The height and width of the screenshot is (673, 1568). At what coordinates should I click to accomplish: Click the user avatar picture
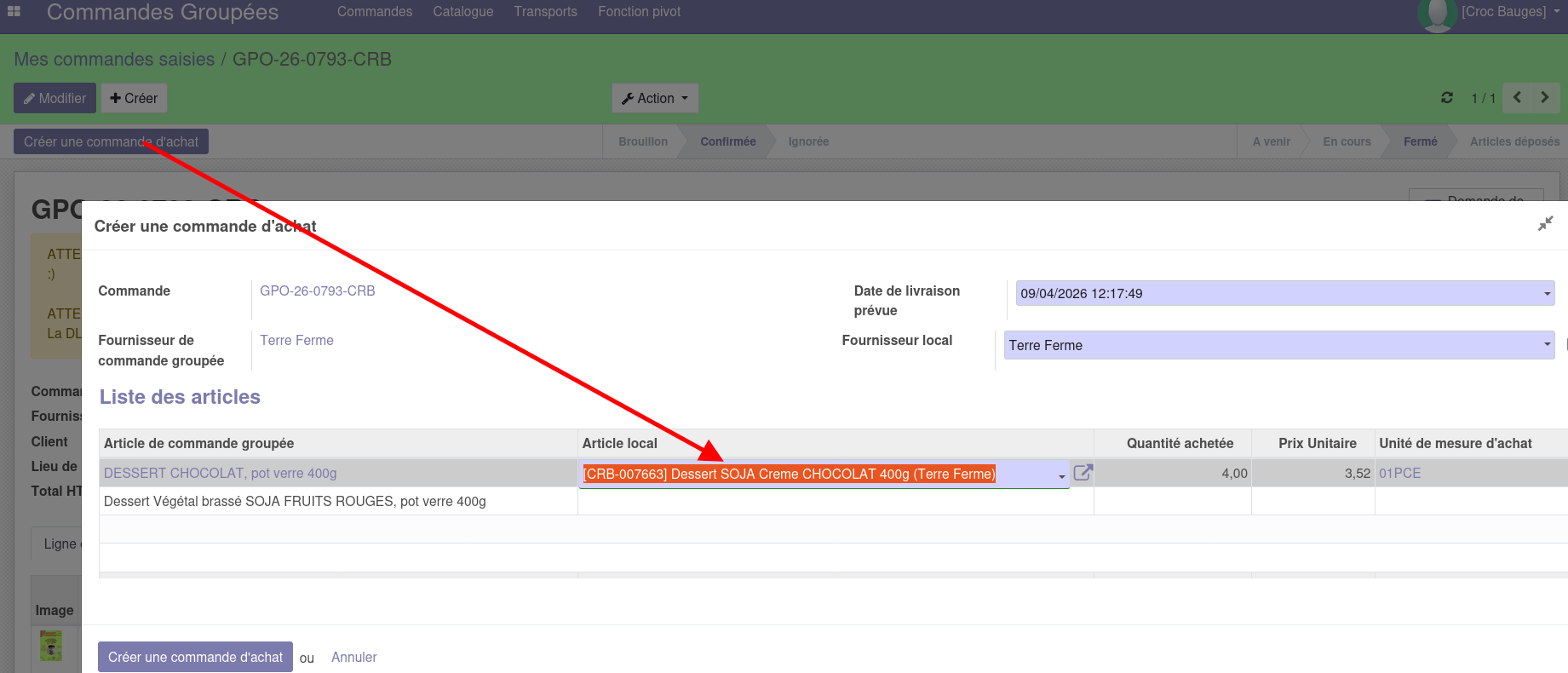click(1437, 14)
